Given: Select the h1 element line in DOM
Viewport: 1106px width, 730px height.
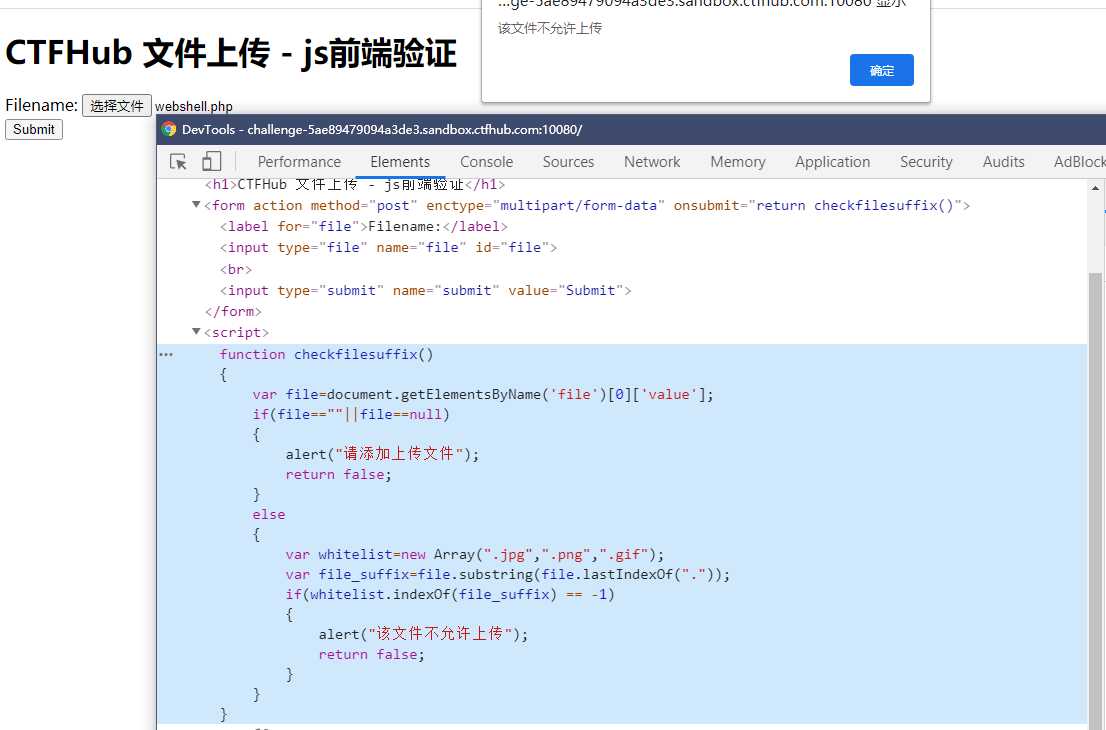Looking at the screenshot, I should pos(355,185).
